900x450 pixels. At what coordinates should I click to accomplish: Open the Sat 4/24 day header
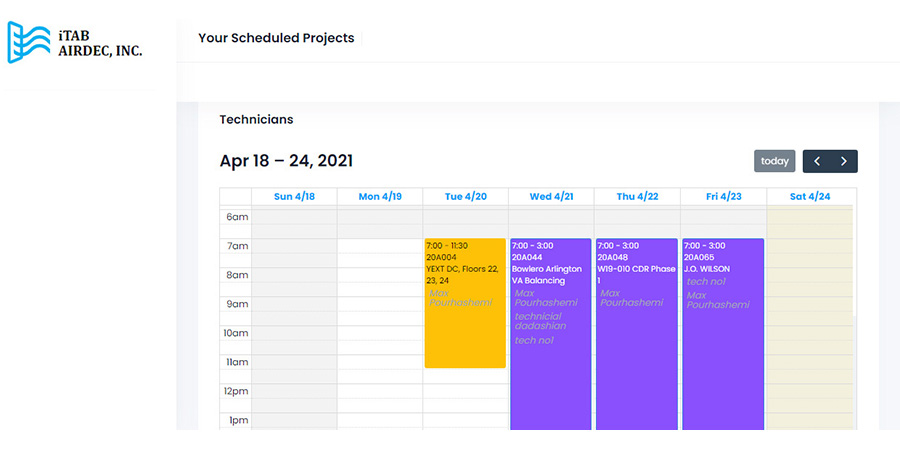tap(810, 197)
